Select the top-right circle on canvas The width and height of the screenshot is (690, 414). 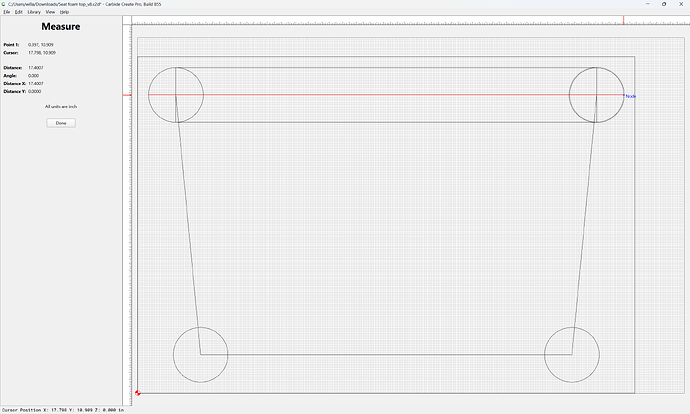(x=596, y=95)
